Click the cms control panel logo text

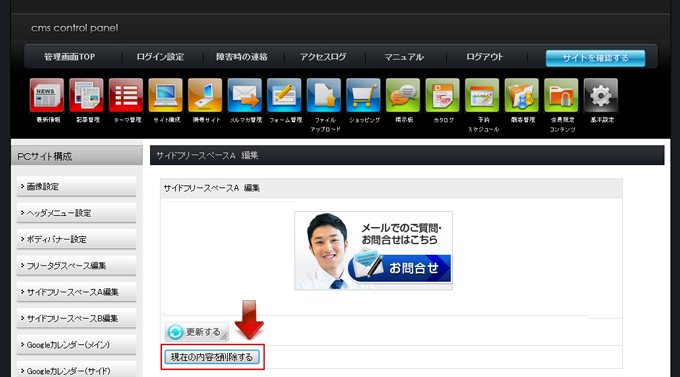tap(75, 28)
